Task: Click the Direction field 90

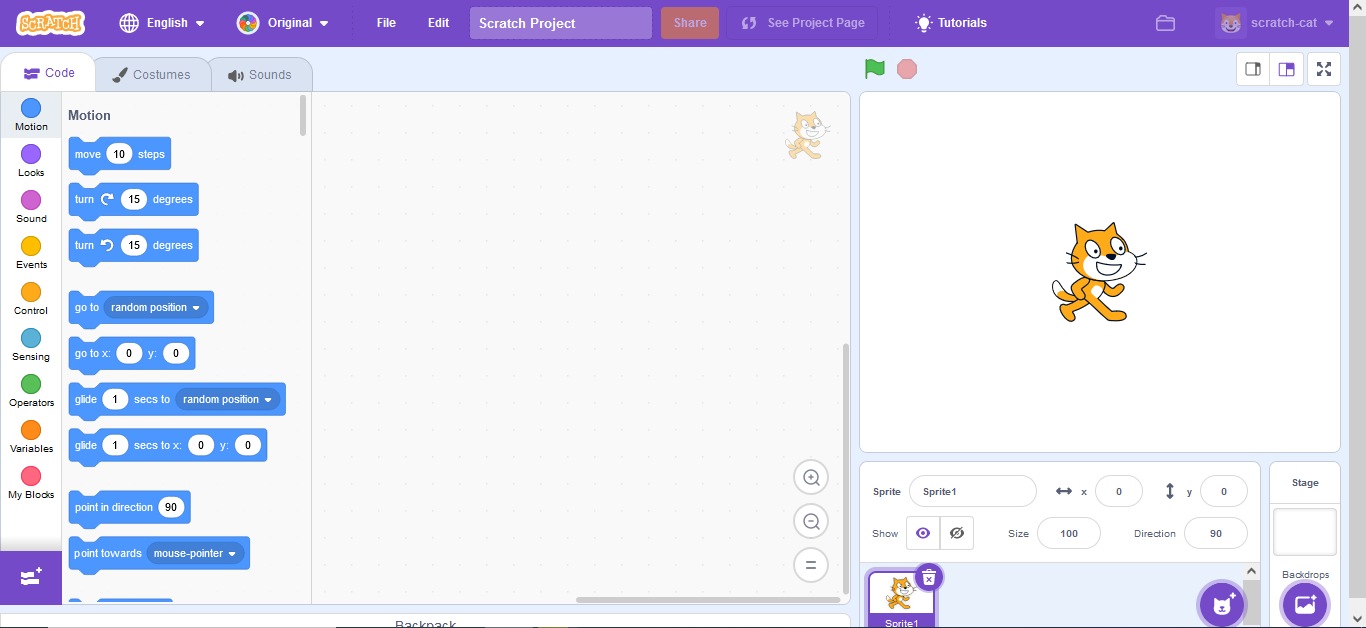Action: (1216, 533)
